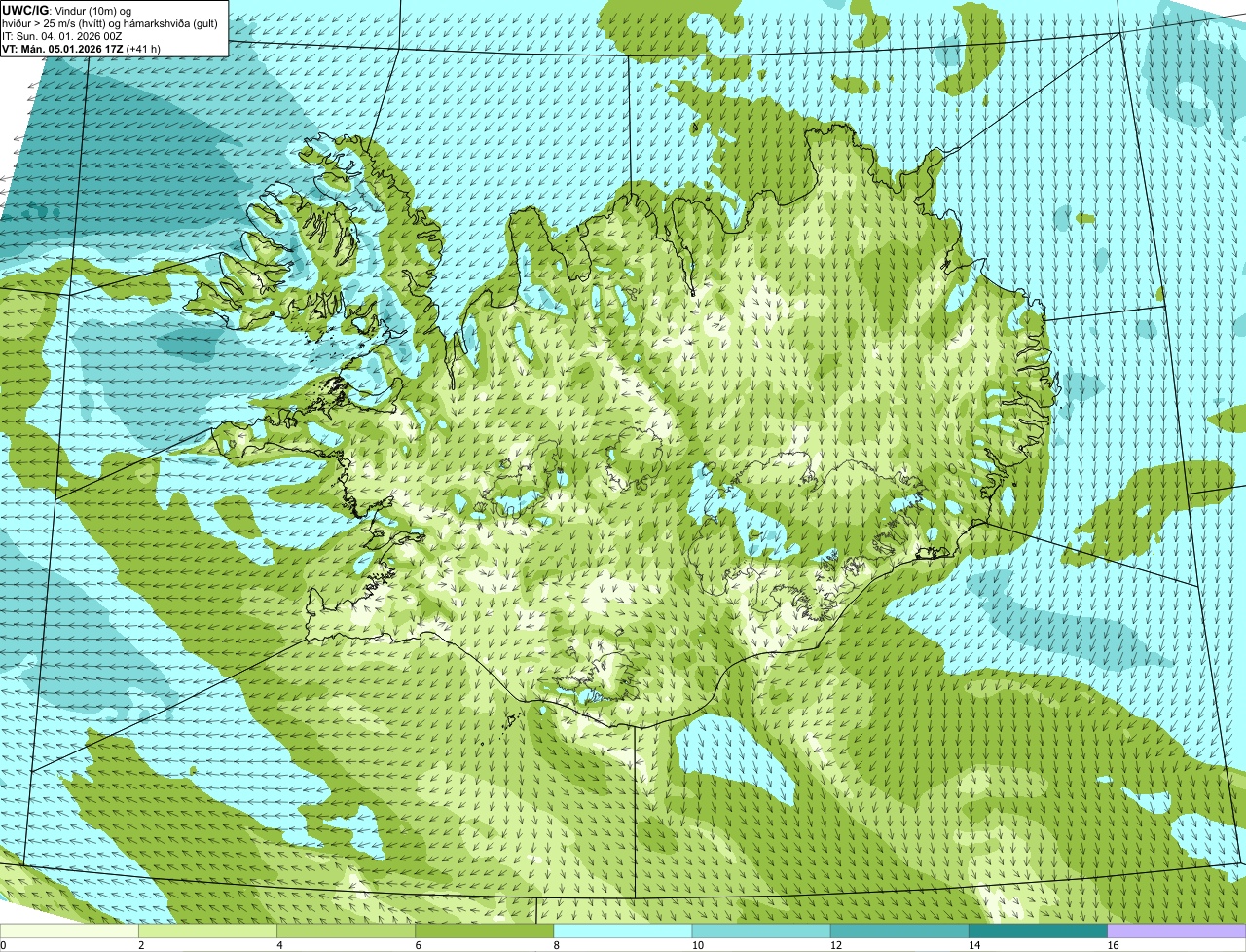Click the light cyan 8–10 m/s legend swatch
Image resolution: width=1246 pixels, height=952 pixels.
click(625, 932)
